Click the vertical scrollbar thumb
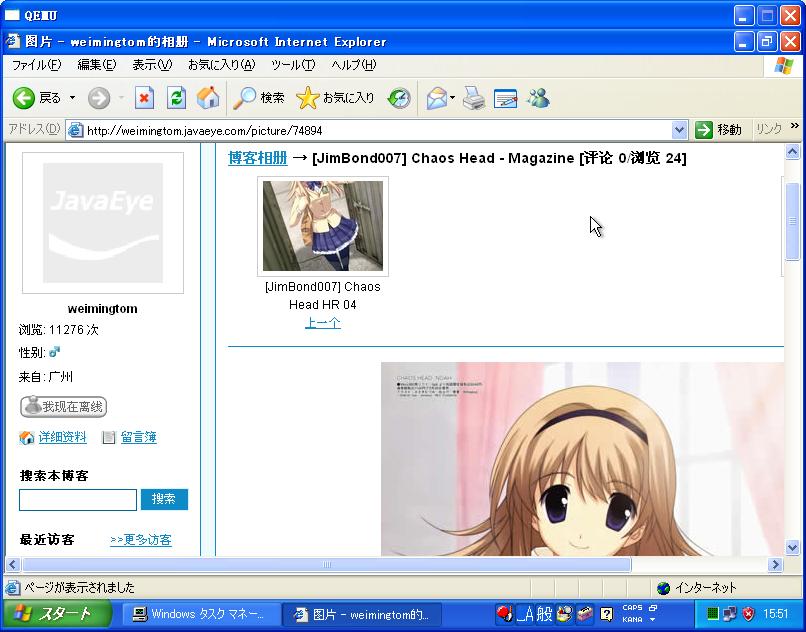Viewport: 806px width, 632px height. pos(792,221)
